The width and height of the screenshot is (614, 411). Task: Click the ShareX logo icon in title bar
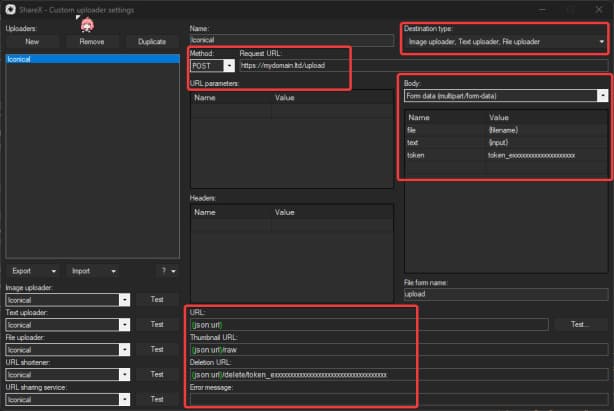coord(11,9)
